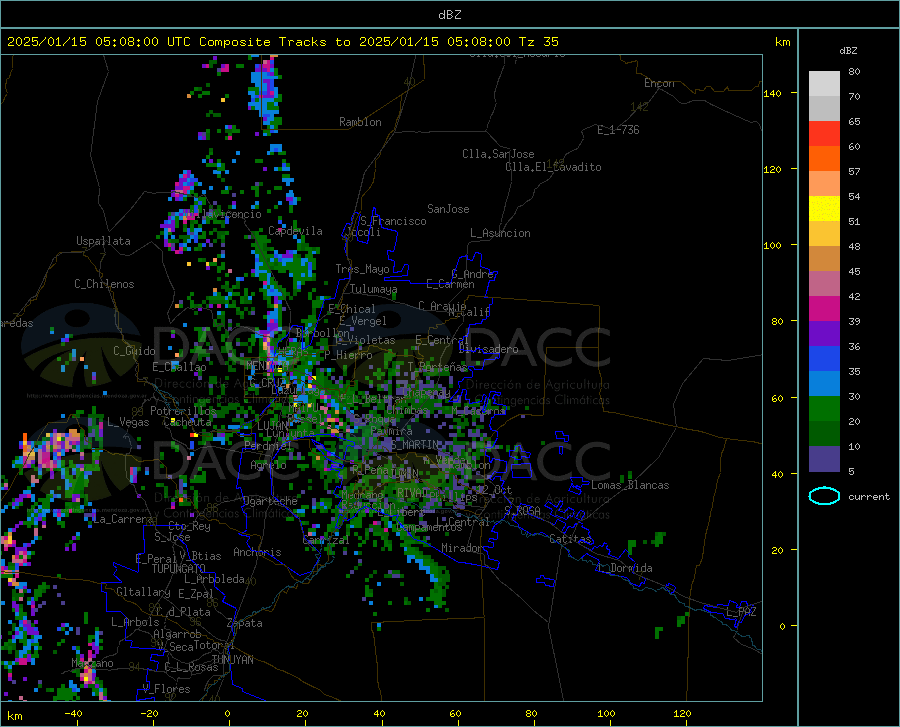Click the 'Potrerillos' map label

[183, 411]
